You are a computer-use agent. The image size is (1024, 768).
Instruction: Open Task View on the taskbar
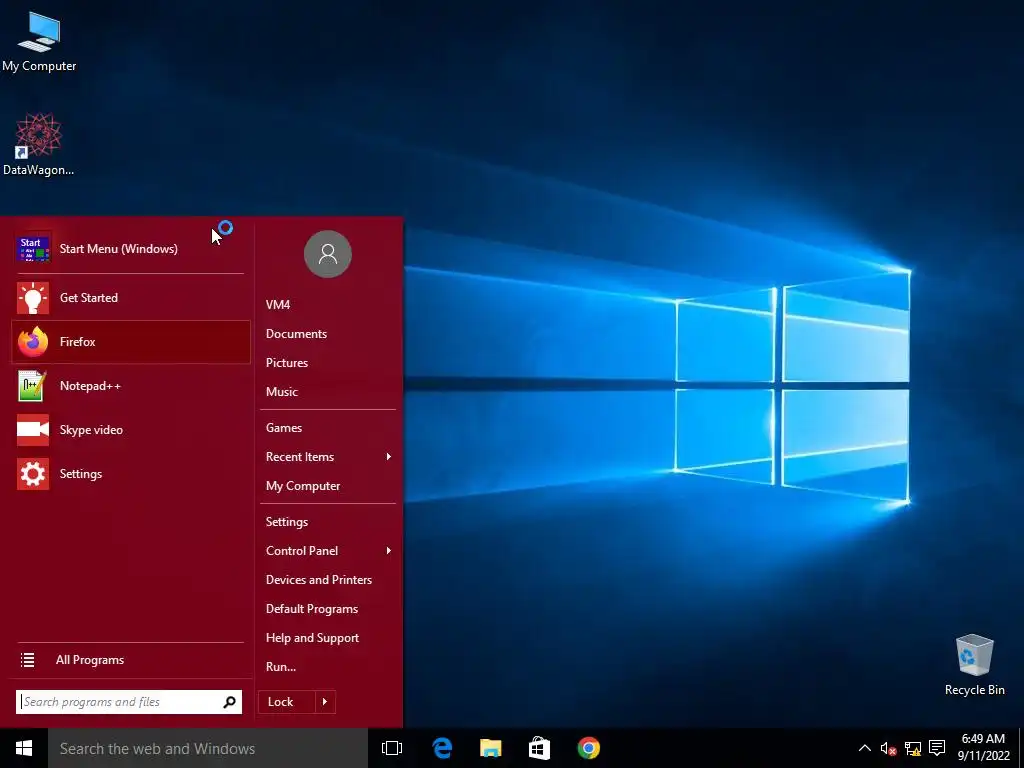(x=392, y=748)
